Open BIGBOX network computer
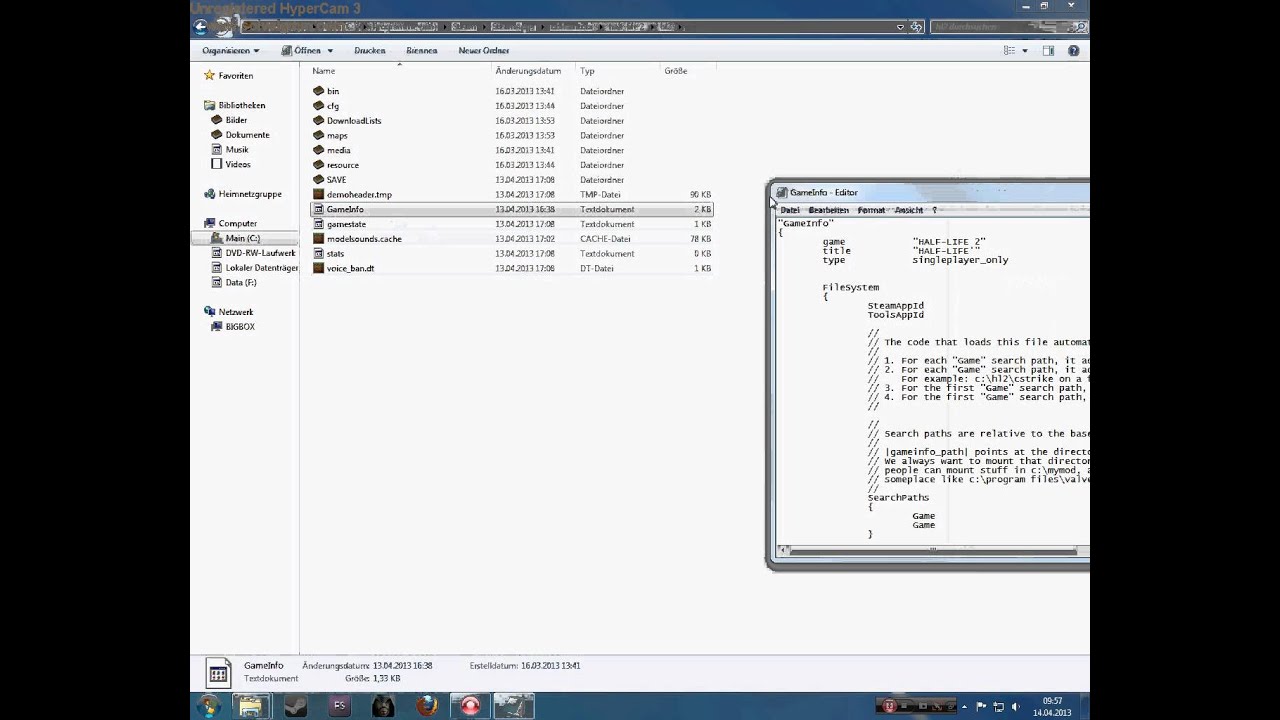Viewport: 1280px width, 720px height. (x=240, y=327)
